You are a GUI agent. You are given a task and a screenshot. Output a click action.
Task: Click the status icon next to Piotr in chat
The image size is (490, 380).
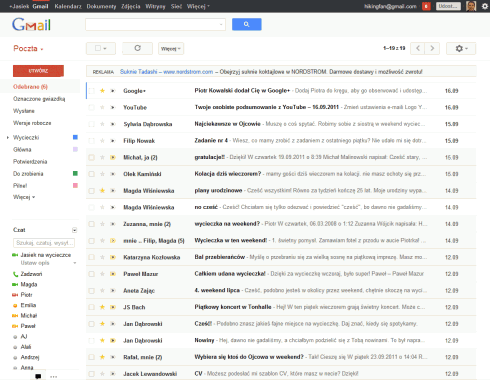[15, 295]
